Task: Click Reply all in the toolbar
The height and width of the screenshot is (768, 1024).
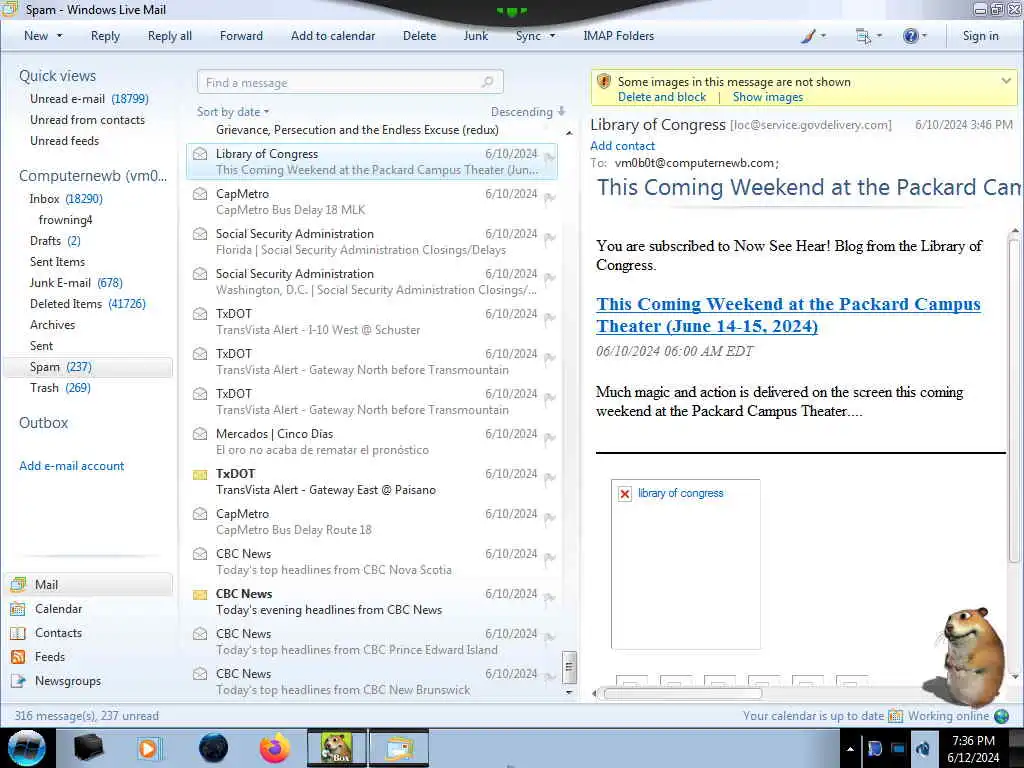Action: click(x=170, y=36)
